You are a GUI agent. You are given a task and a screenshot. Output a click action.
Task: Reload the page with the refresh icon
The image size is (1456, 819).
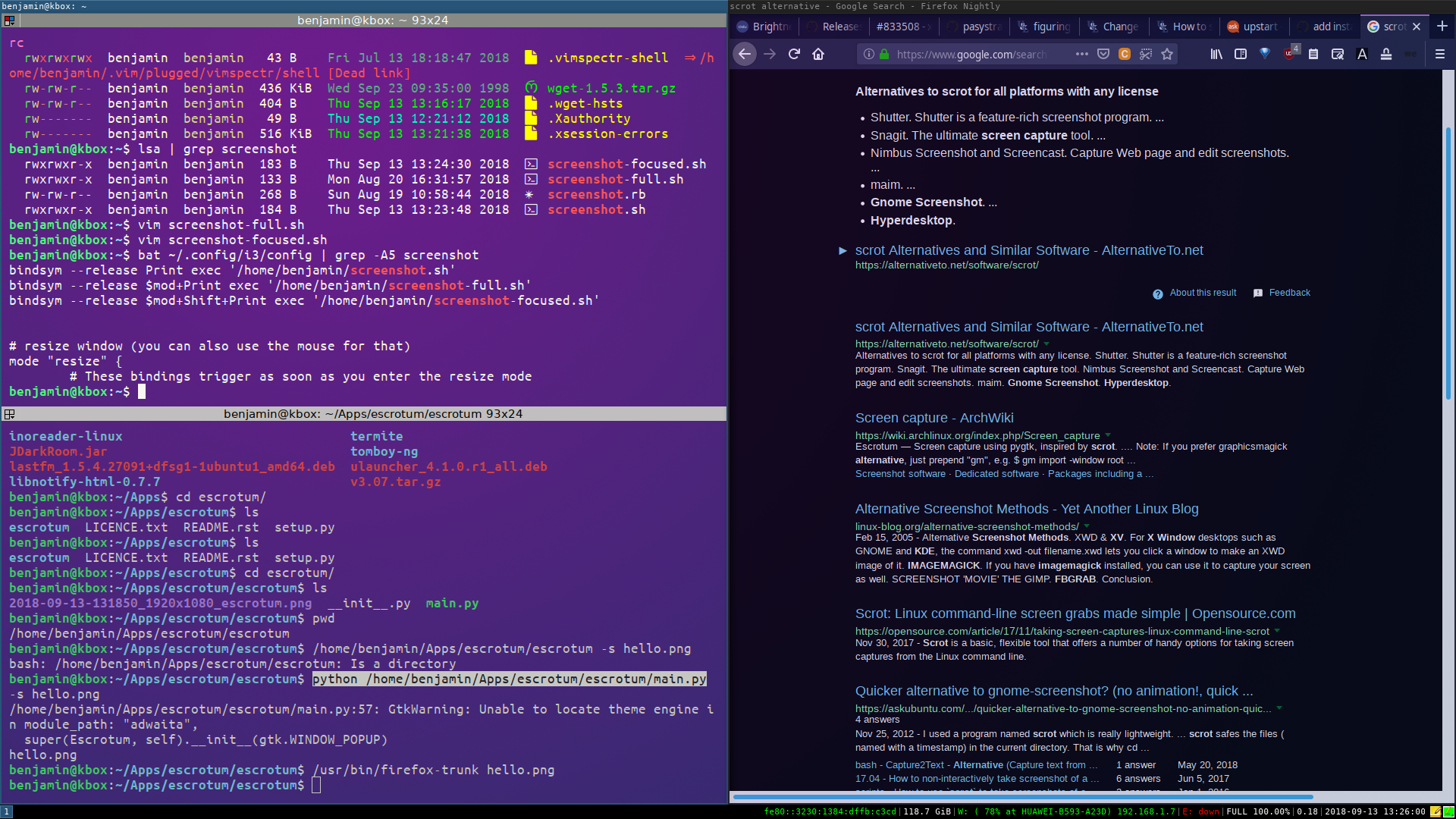794,54
